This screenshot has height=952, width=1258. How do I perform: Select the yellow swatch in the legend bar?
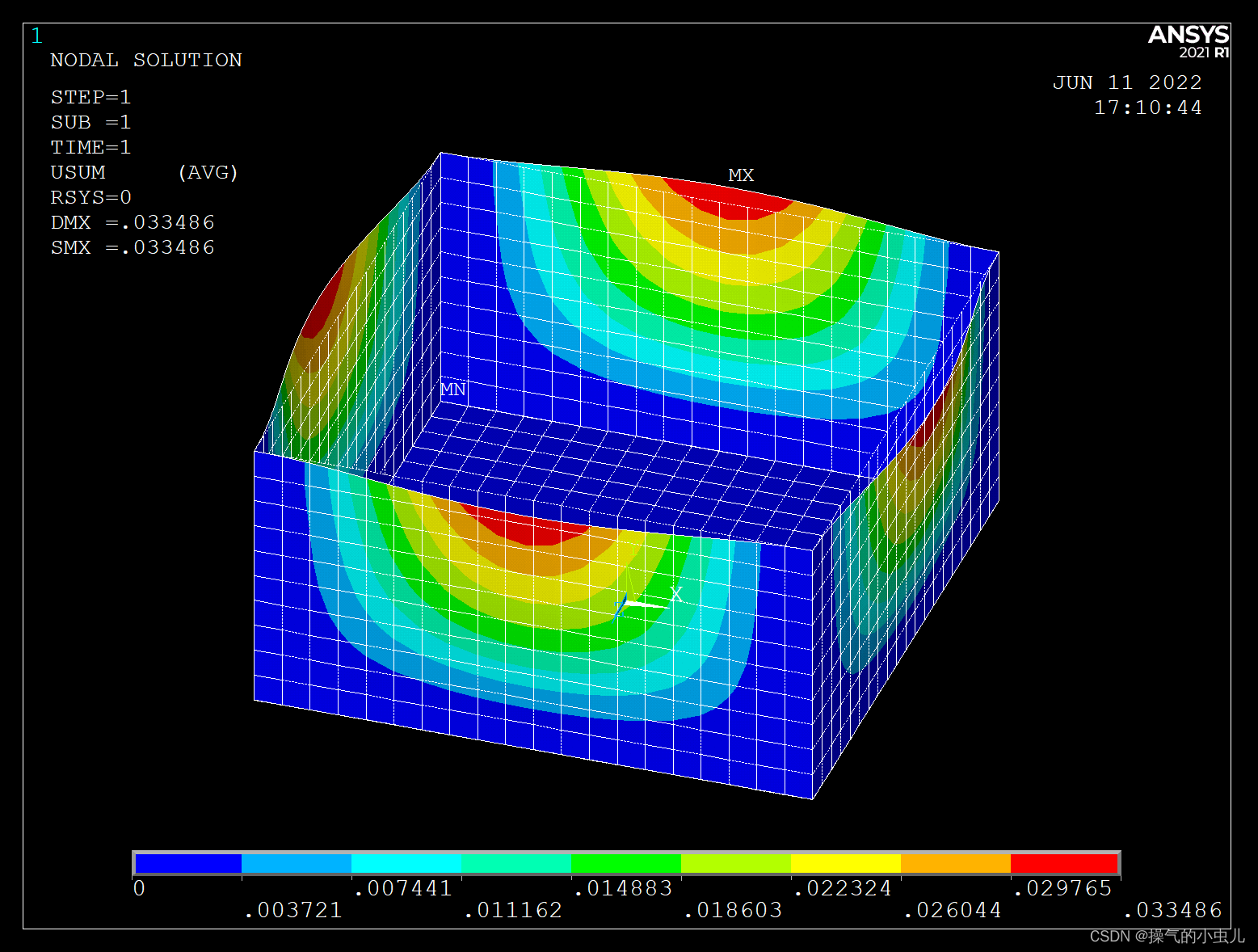(x=845, y=864)
